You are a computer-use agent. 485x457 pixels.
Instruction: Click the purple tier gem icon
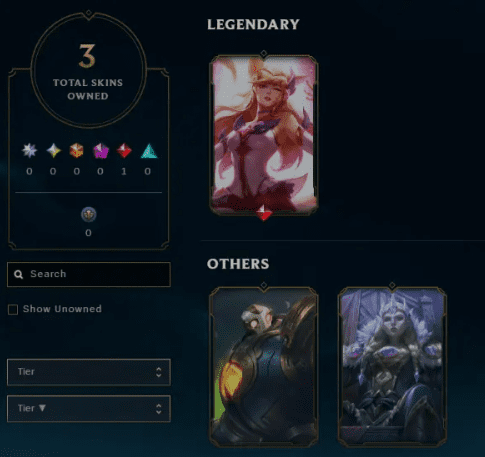tap(101, 151)
